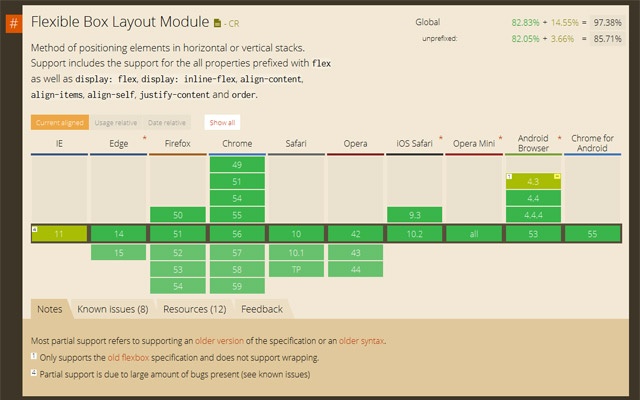Click the IE browser column header
Screen dimensions: 640x400
pyautogui.click(x=59, y=143)
